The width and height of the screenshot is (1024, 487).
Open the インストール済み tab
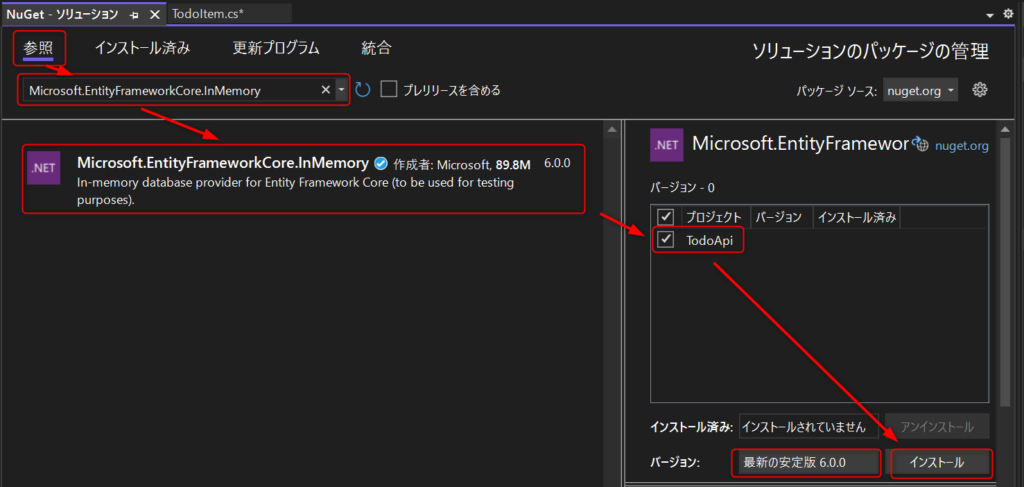[x=142, y=48]
